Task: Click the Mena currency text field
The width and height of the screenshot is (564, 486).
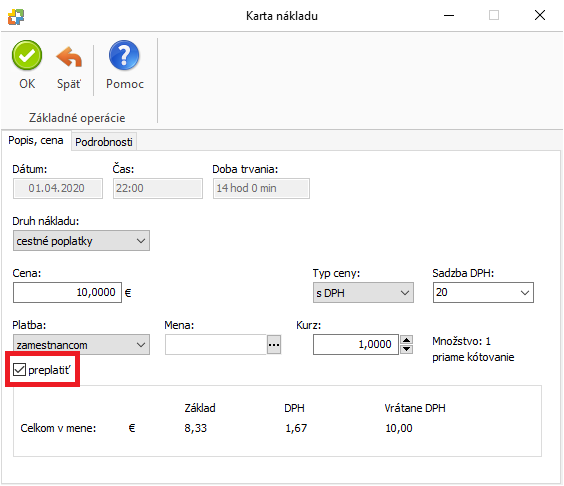Action: pyautogui.click(x=216, y=345)
